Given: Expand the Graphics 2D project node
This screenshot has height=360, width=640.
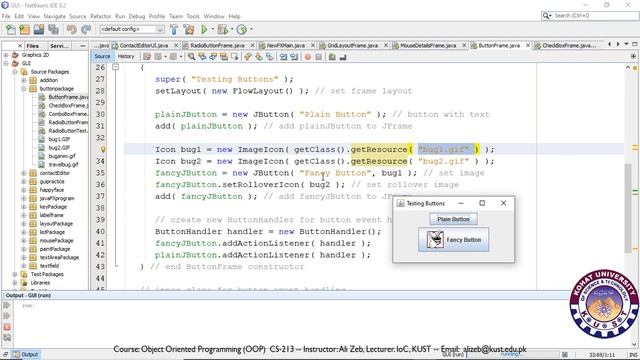Looking at the screenshot, I should 6,55.
